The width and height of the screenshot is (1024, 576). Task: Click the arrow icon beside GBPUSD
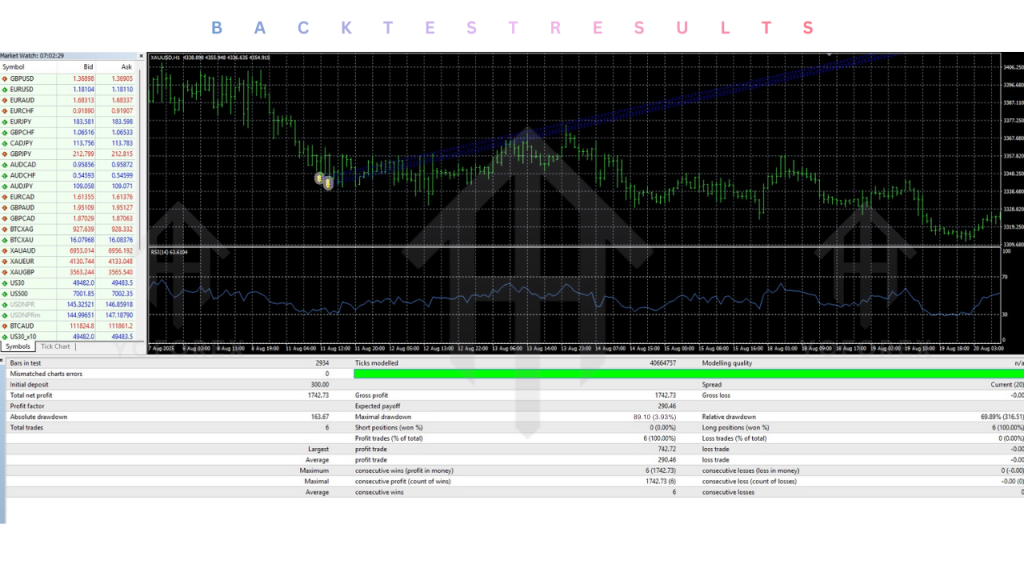pos(5,78)
